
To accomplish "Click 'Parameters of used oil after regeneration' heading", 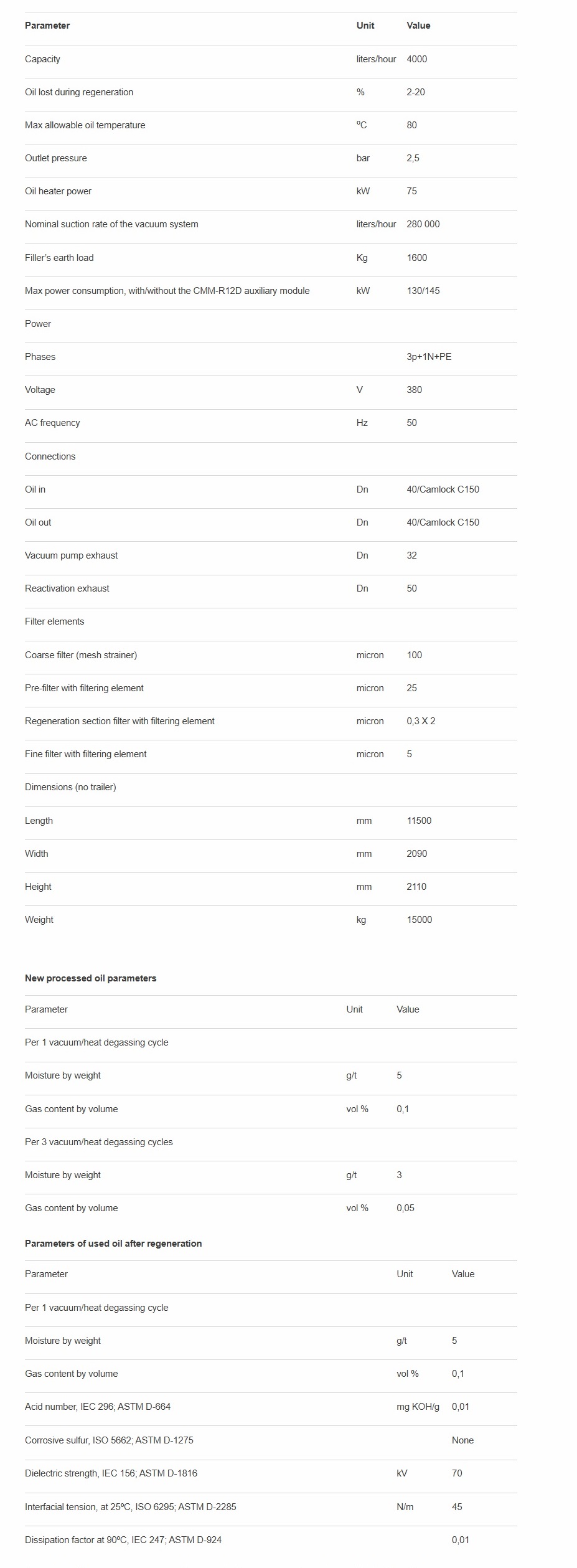I will click(x=113, y=1244).
